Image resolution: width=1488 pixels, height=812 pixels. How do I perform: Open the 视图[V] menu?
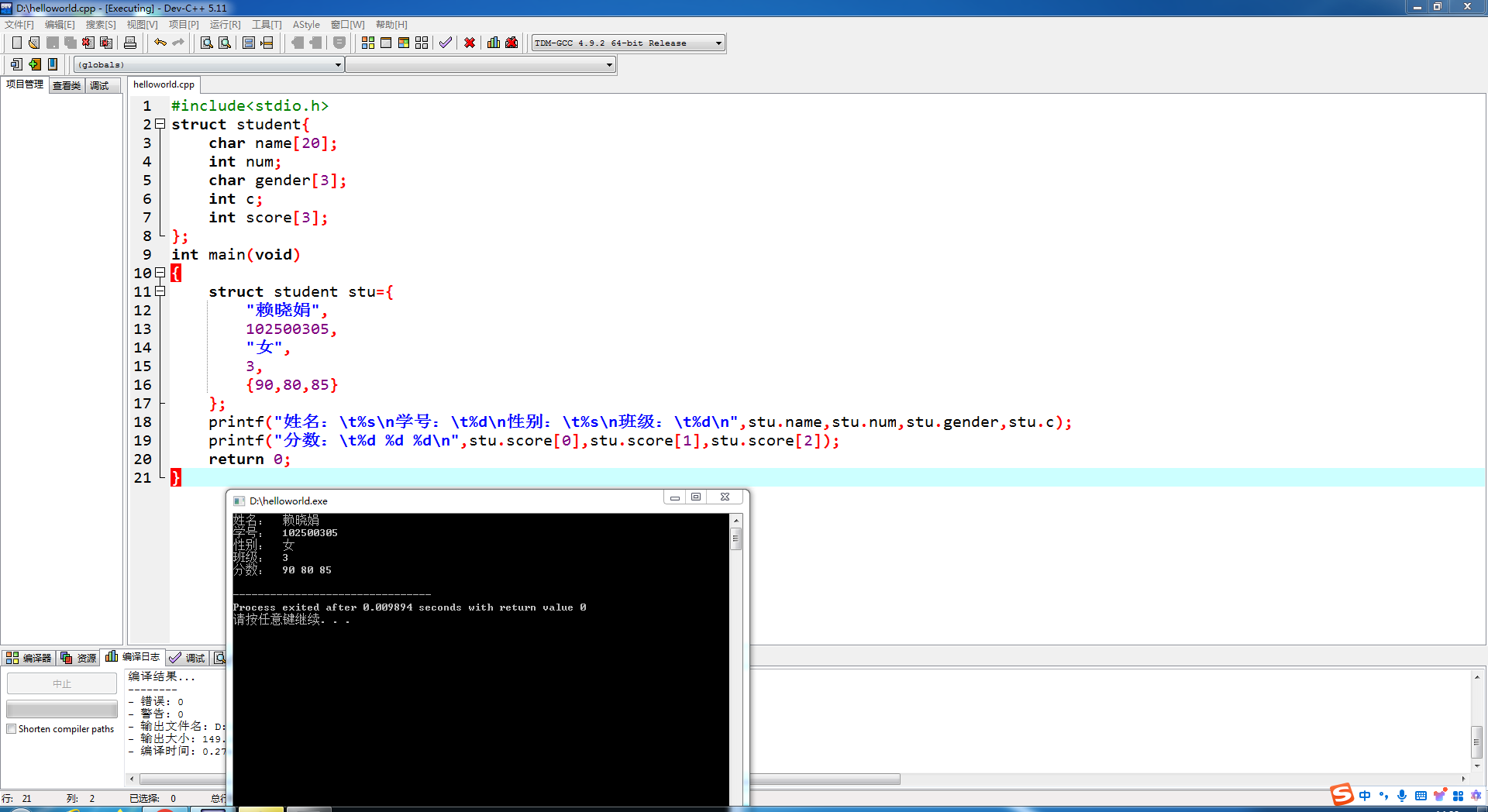[143, 25]
